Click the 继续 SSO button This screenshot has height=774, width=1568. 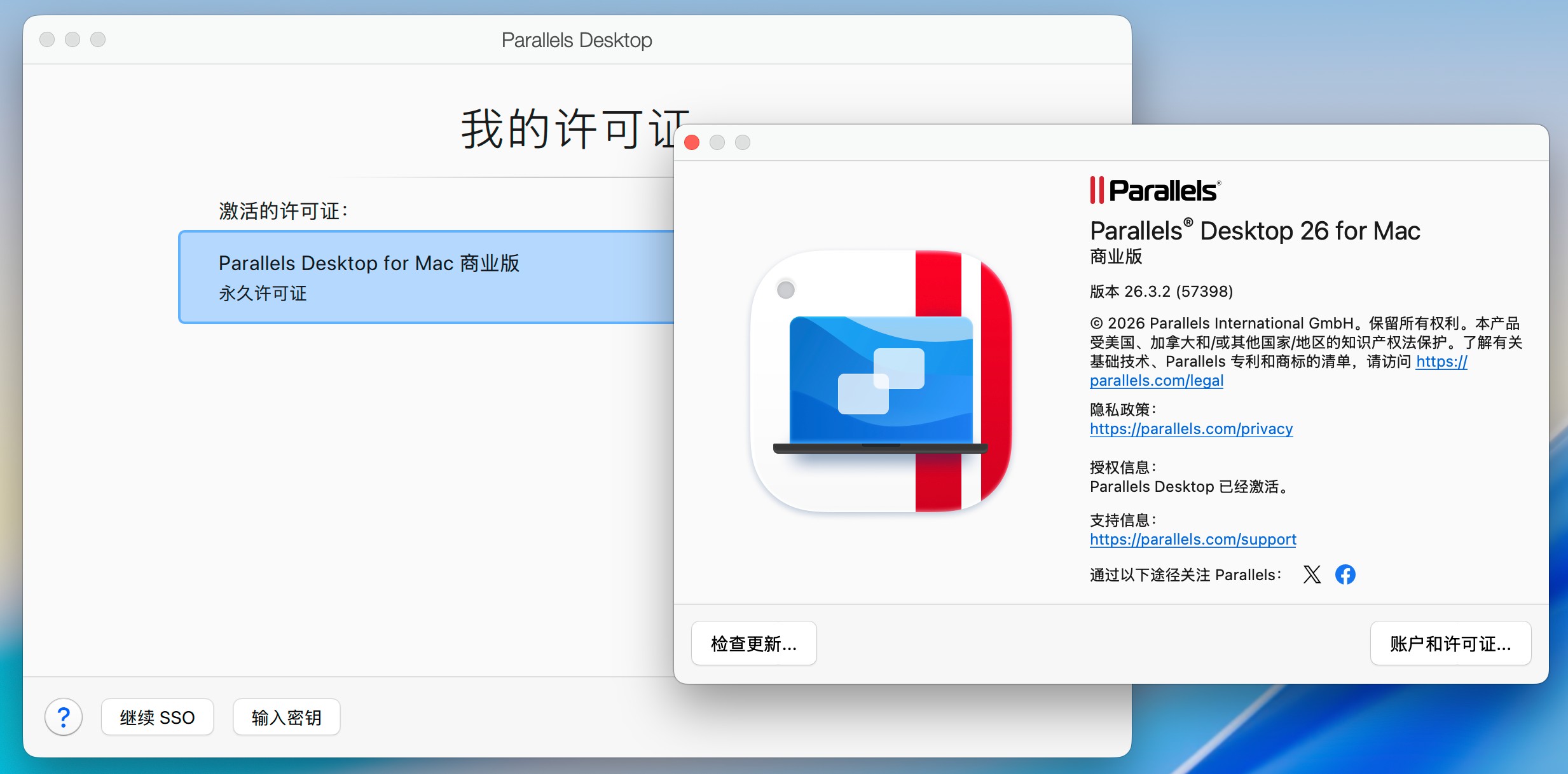click(157, 717)
